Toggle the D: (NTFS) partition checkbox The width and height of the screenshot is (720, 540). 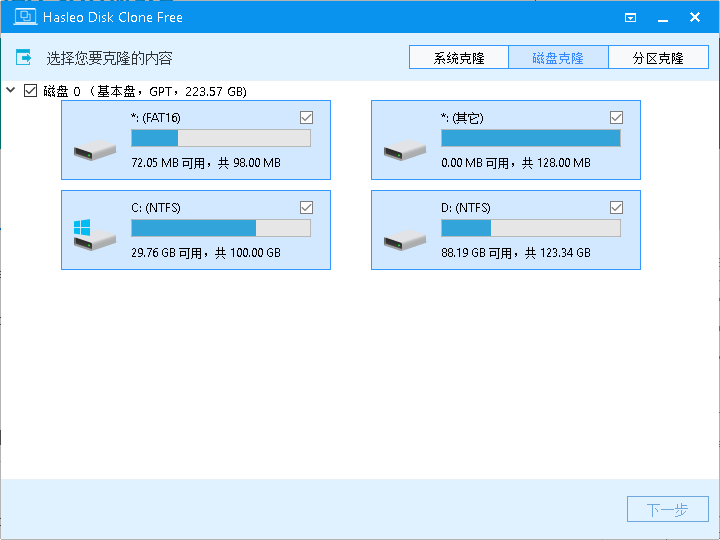tap(616, 208)
